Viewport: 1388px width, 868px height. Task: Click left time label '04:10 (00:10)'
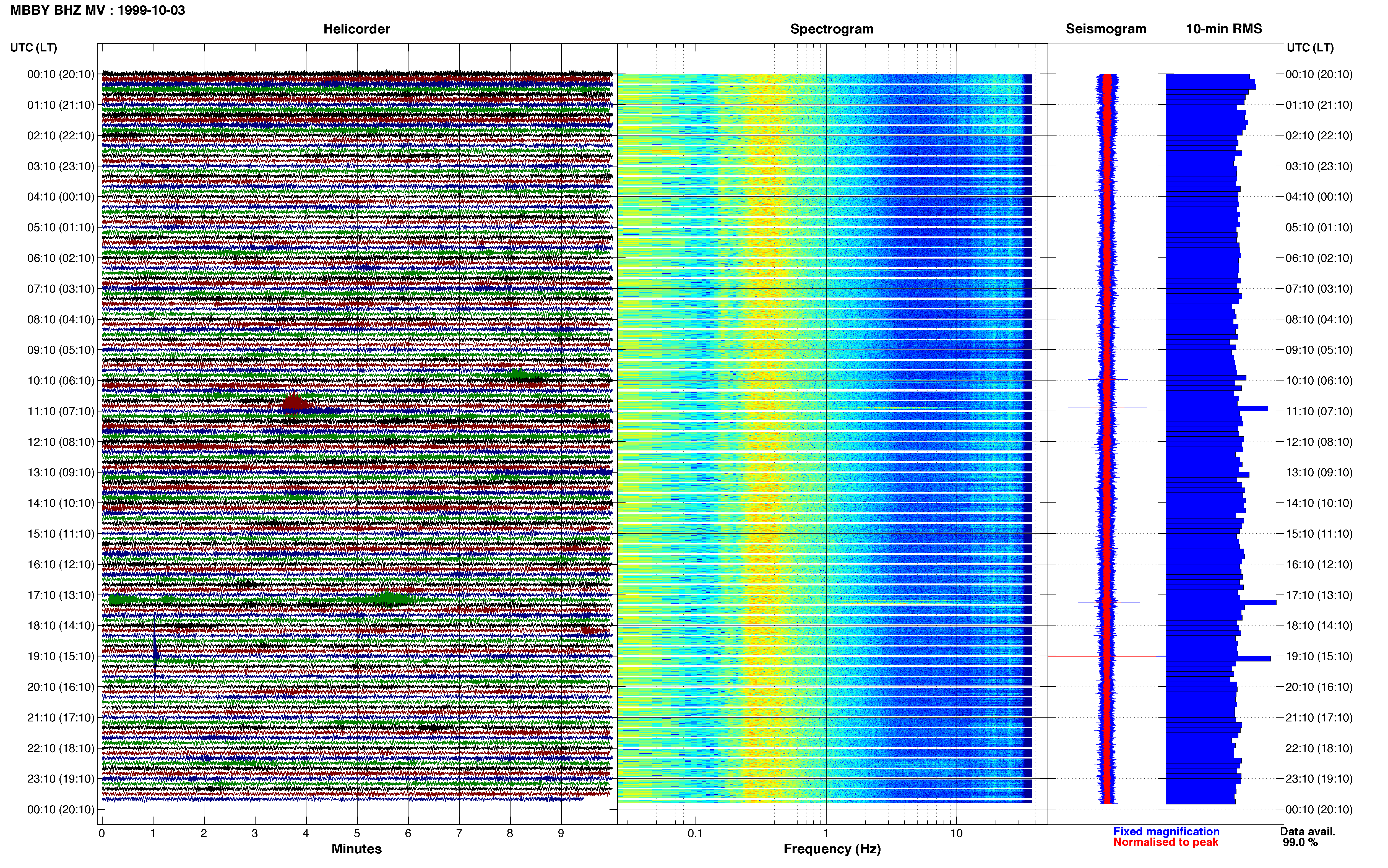pyautogui.click(x=61, y=197)
